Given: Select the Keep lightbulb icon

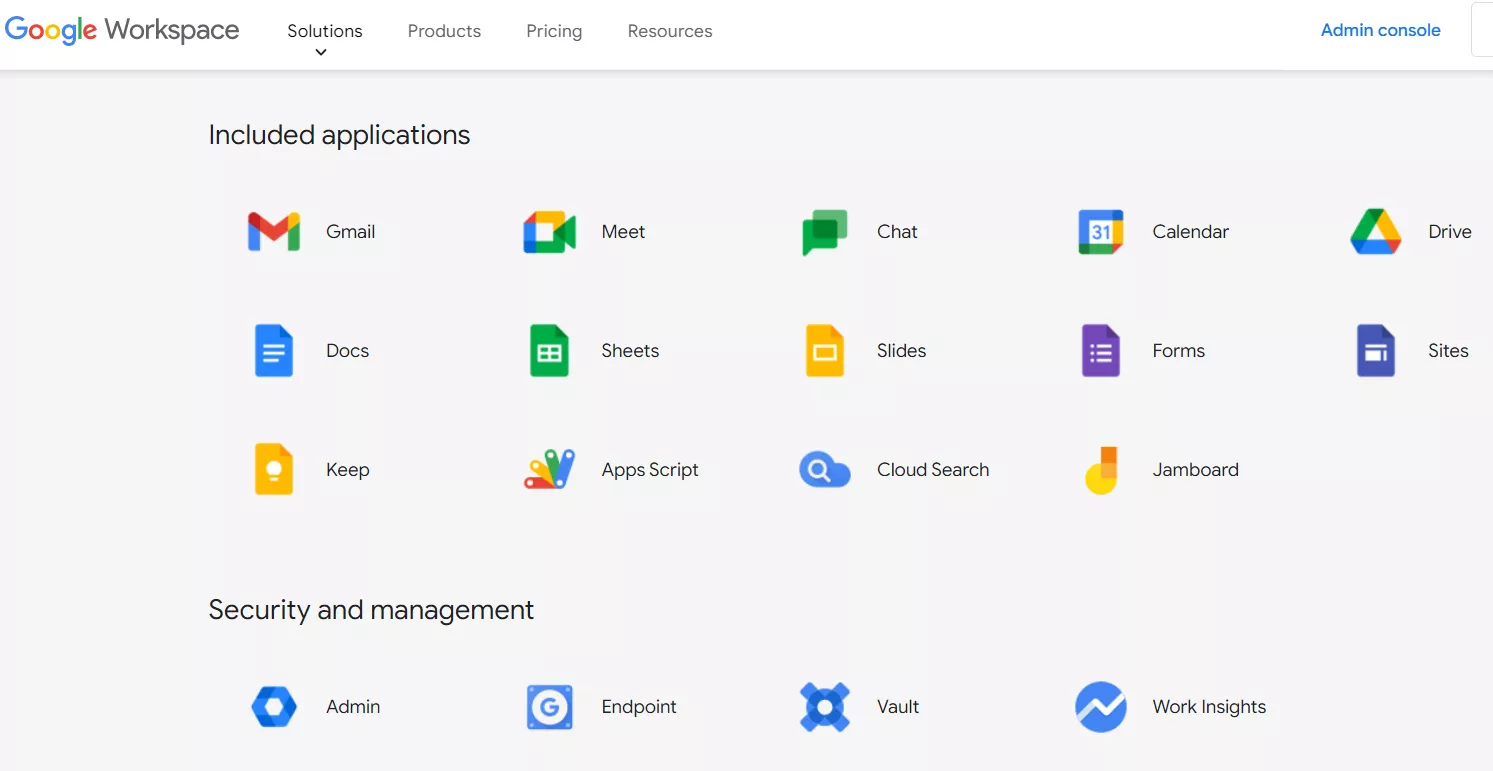Looking at the screenshot, I should [274, 470].
